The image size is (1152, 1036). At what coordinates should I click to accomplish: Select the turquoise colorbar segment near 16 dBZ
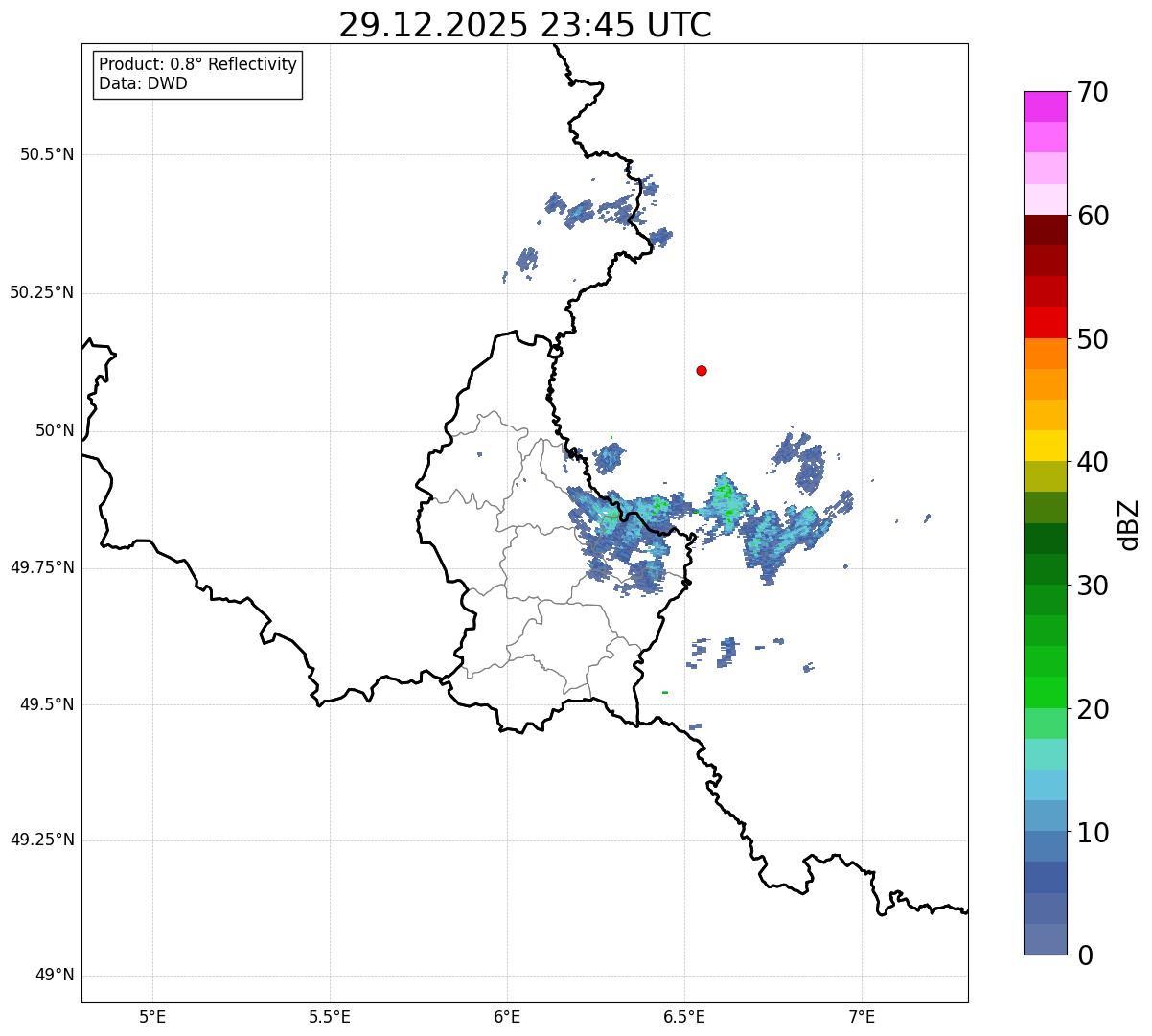[x=1045, y=754]
